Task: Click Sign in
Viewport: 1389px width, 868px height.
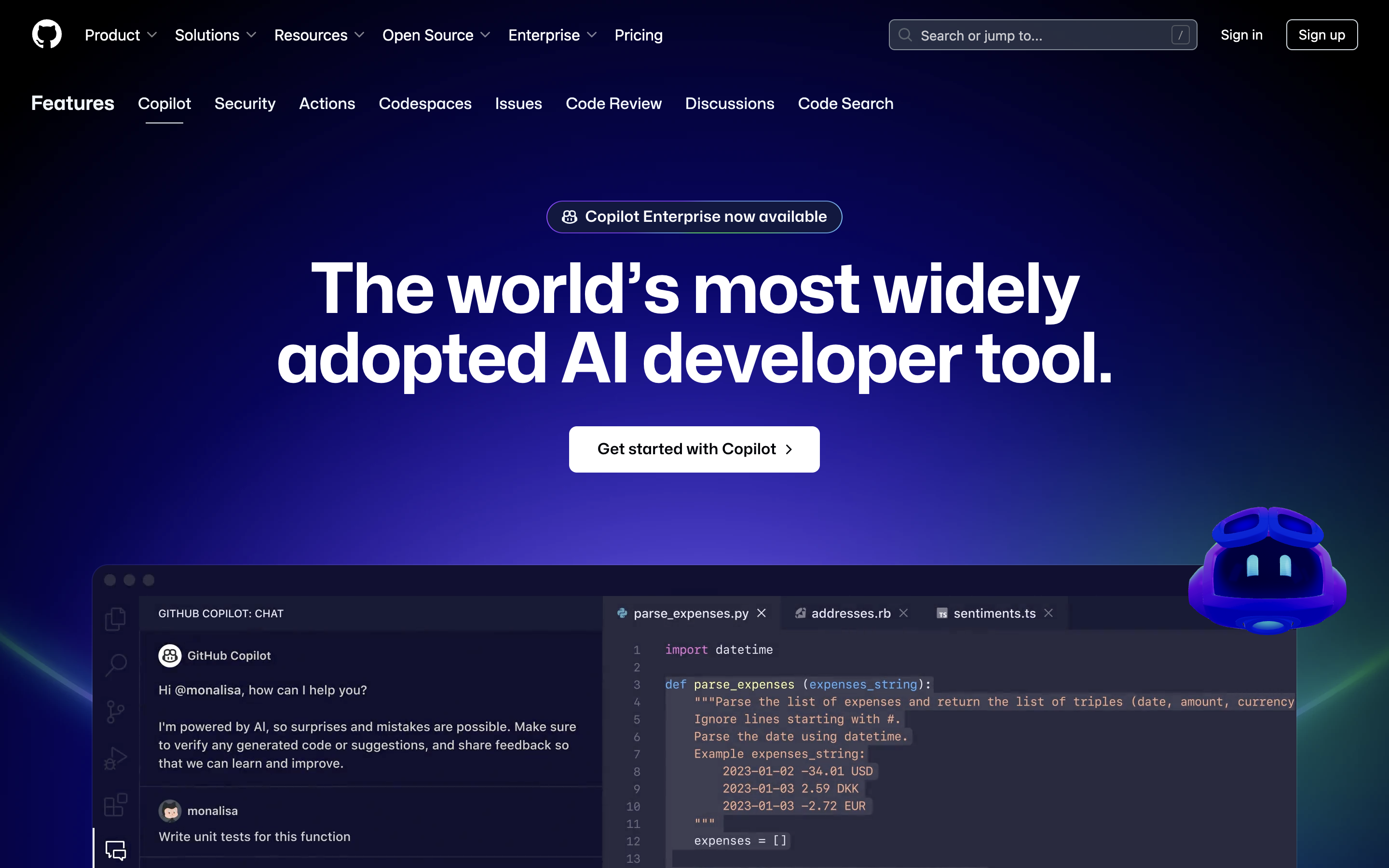Action: point(1241,35)
